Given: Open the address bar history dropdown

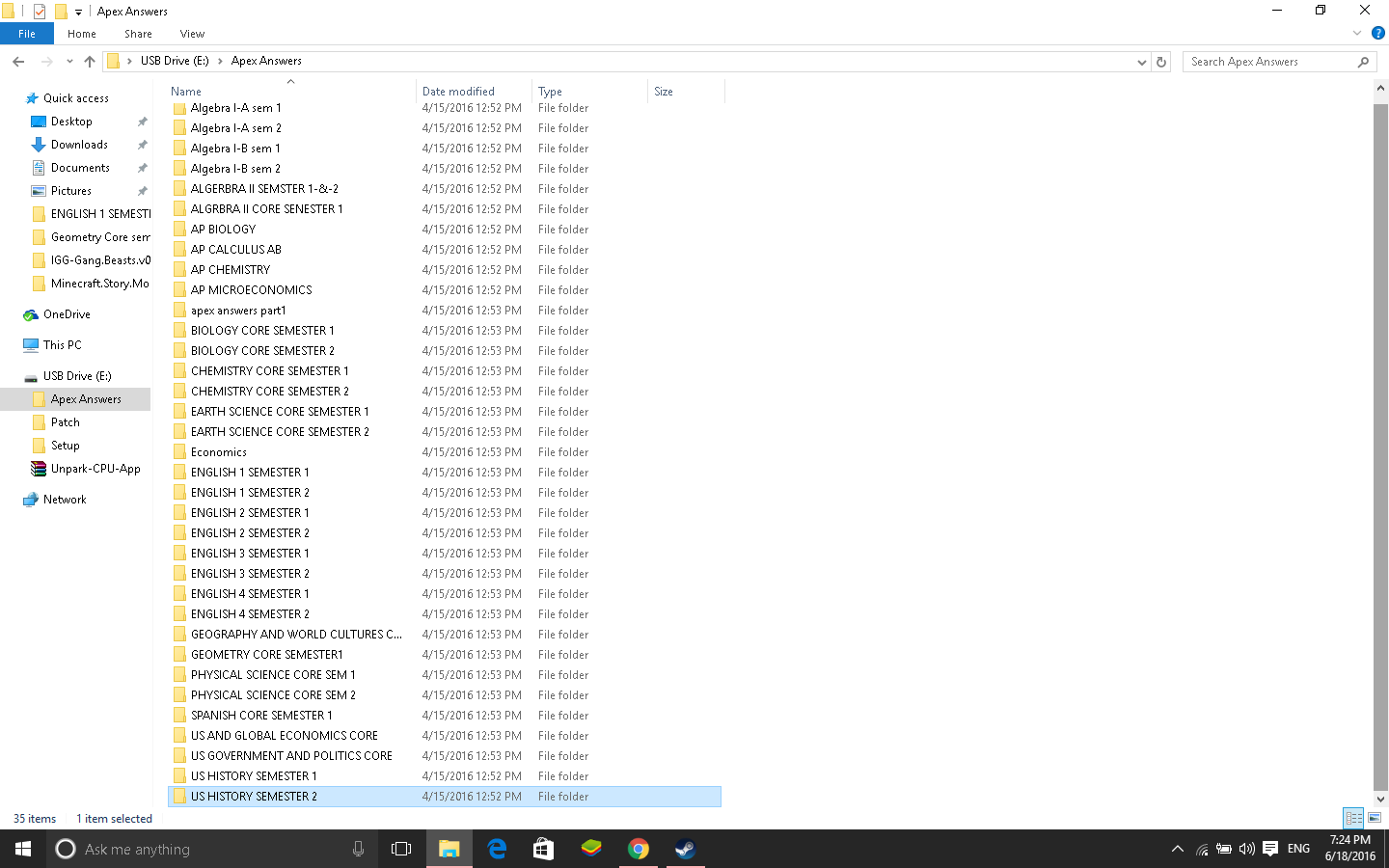Looking at the screenshot, I should 1142,62.
